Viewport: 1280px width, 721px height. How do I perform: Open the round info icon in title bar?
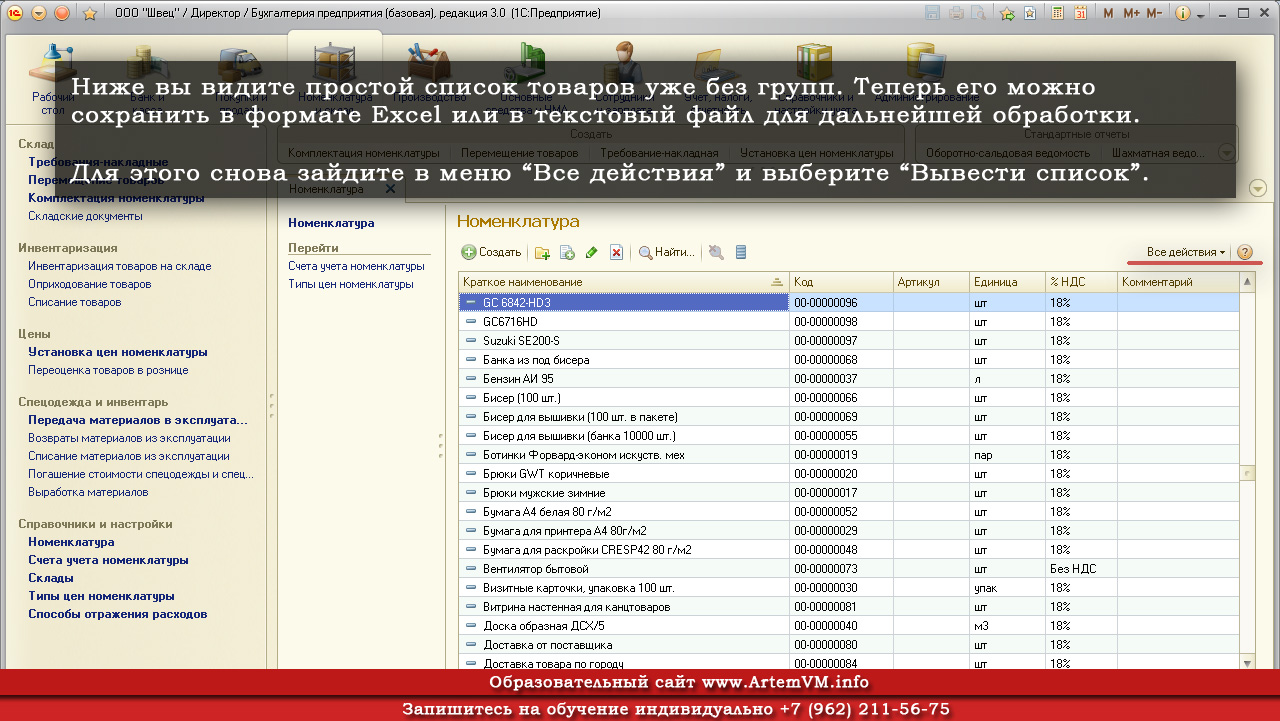point(1182,13)
